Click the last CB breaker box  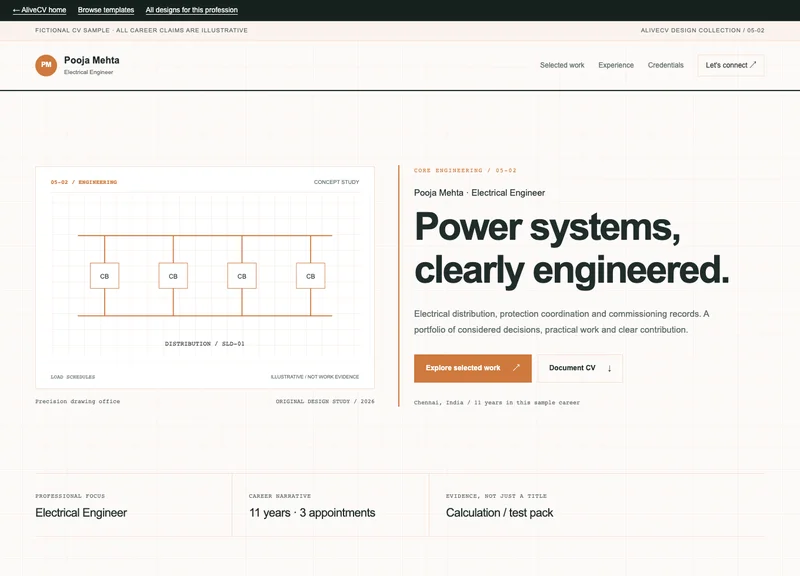pos(311,276)
